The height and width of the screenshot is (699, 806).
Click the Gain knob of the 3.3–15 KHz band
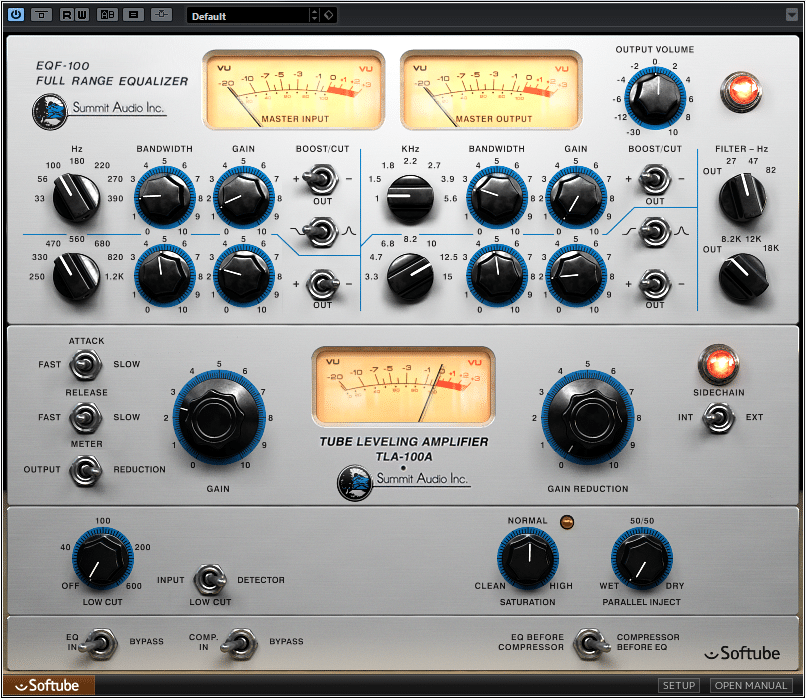point(576,276)
